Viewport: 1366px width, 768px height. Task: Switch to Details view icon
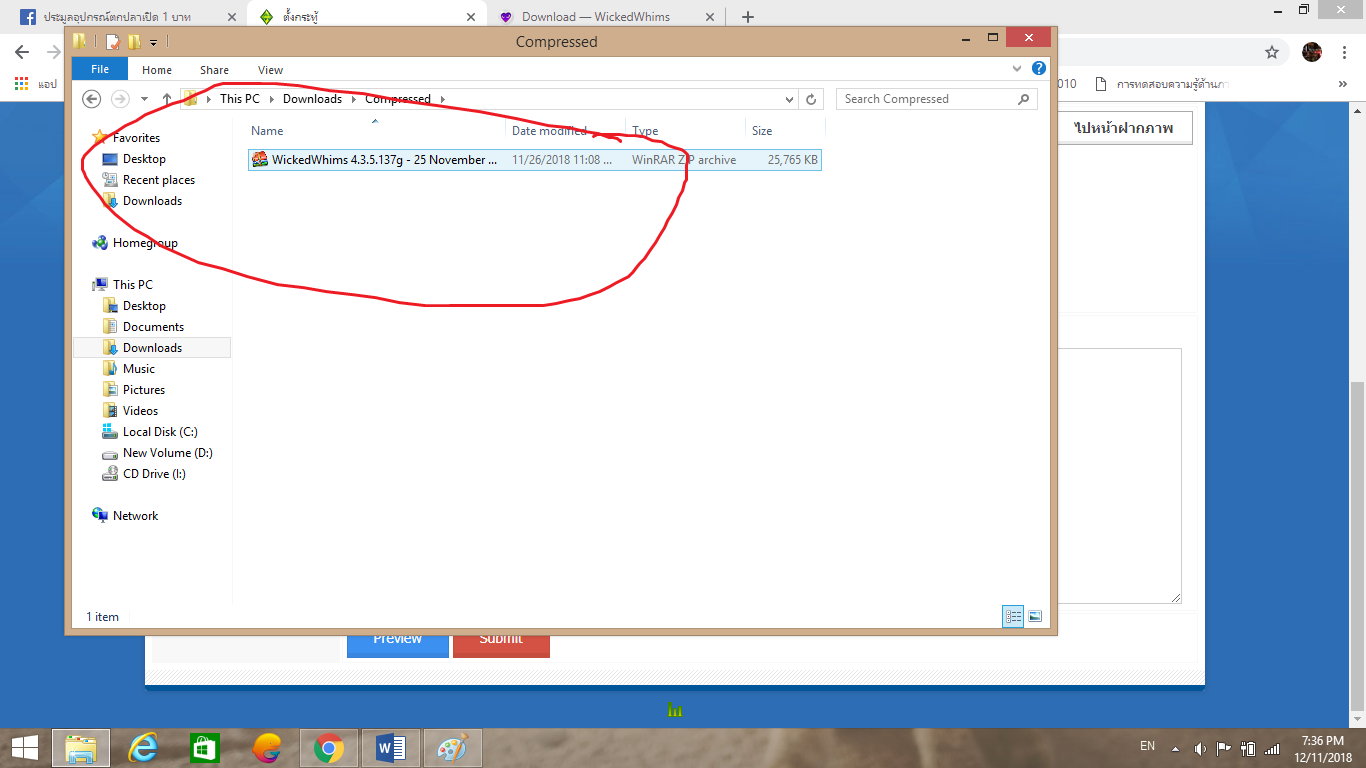tap(1013, 617)
